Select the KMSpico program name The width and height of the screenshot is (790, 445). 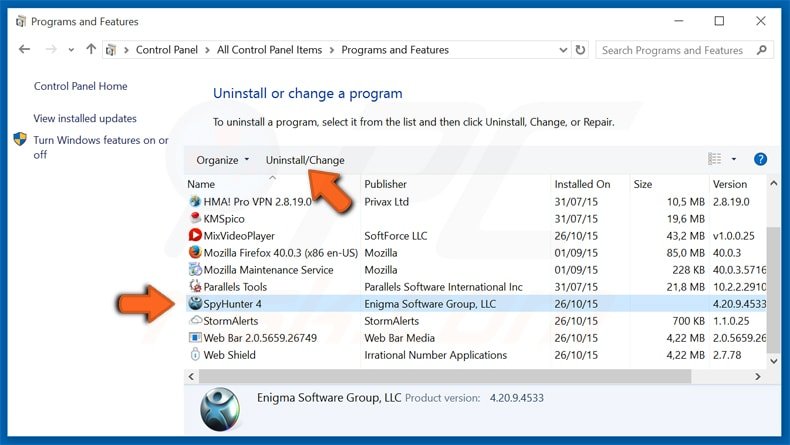224,219
